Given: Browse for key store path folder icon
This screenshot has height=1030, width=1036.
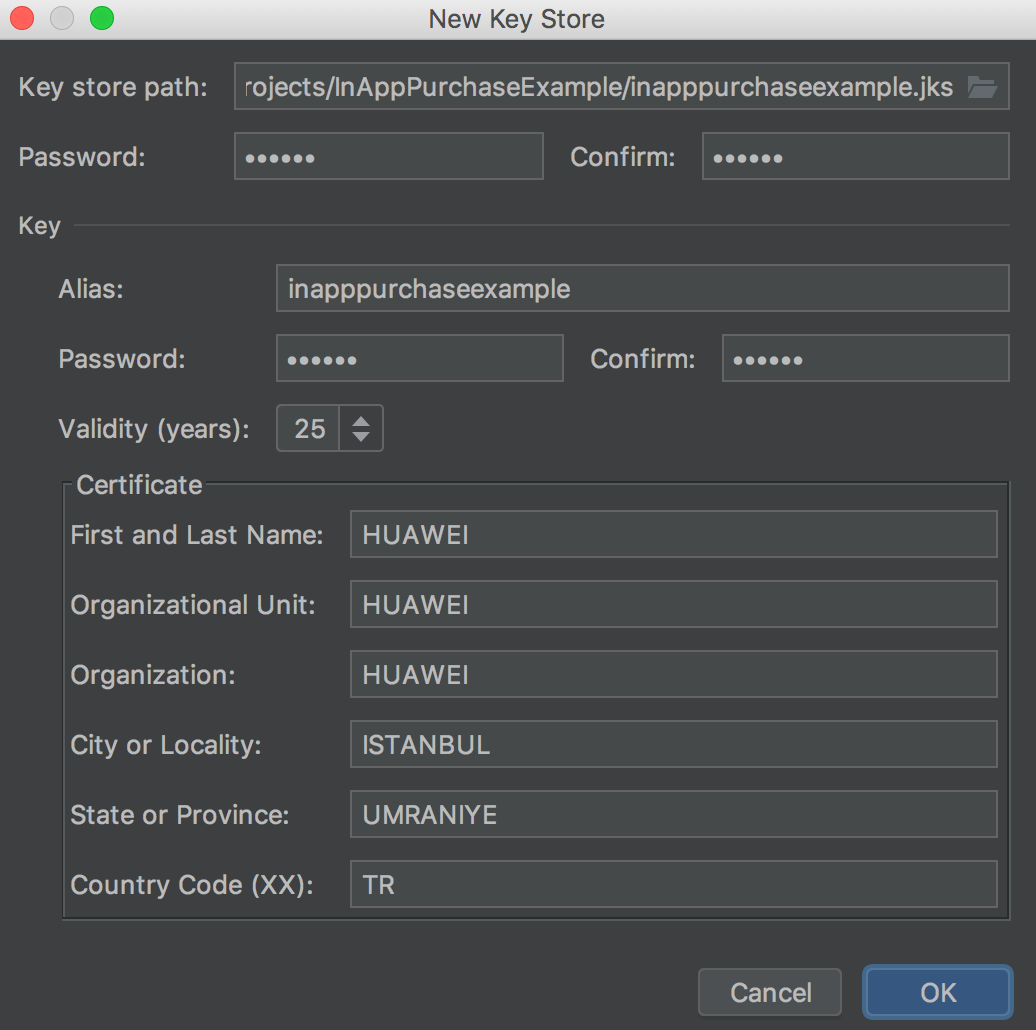Looking at the screenshot, I should (982, 87).
